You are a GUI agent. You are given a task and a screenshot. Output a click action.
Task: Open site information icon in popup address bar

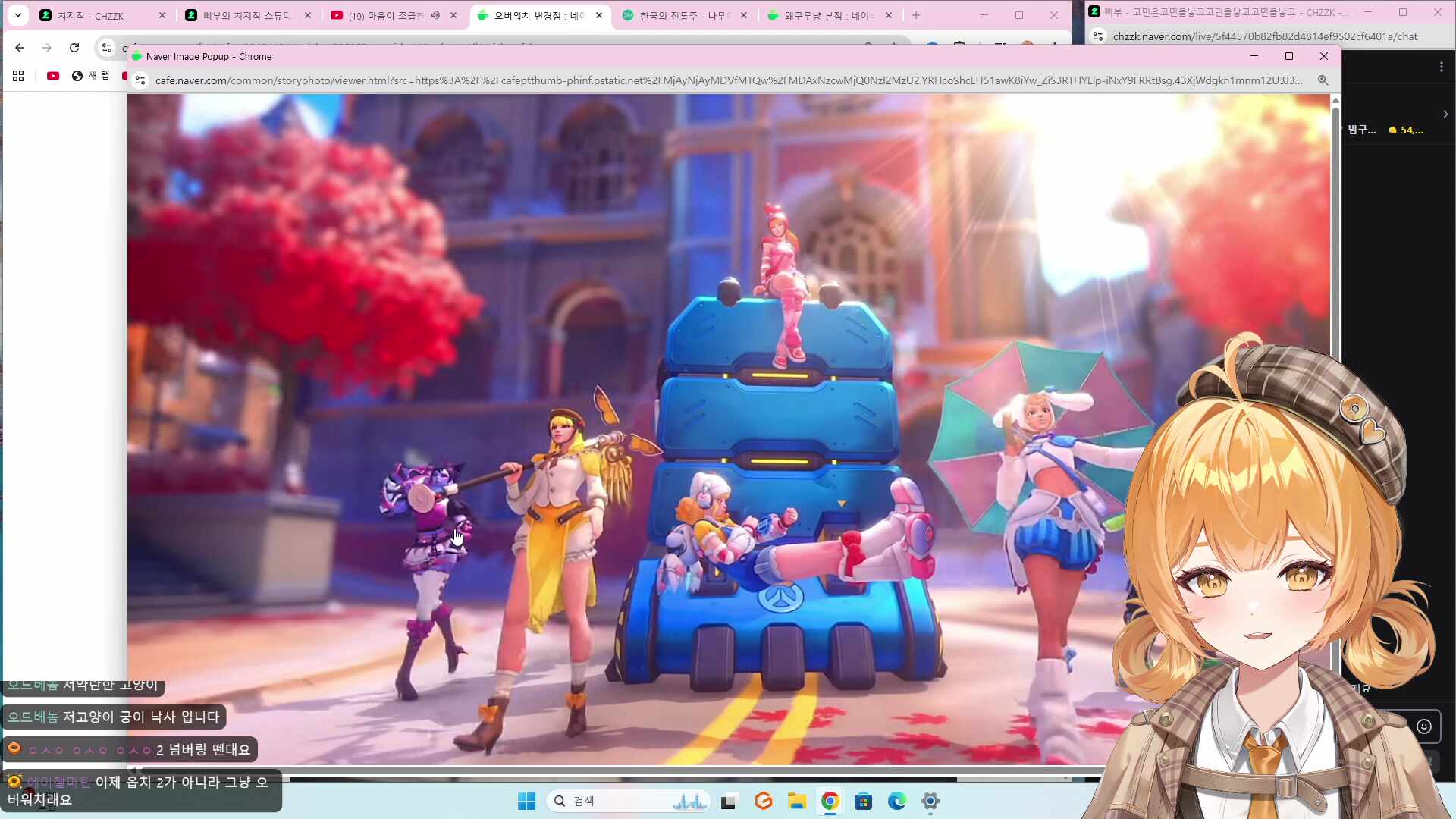click(140, 80)
